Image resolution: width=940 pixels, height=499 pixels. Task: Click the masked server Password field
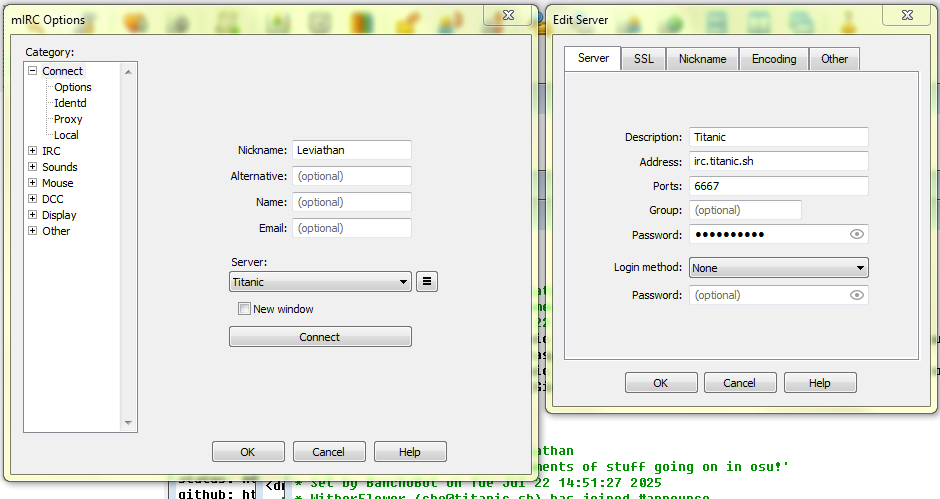pyautogui.click(x=779, y=234)
